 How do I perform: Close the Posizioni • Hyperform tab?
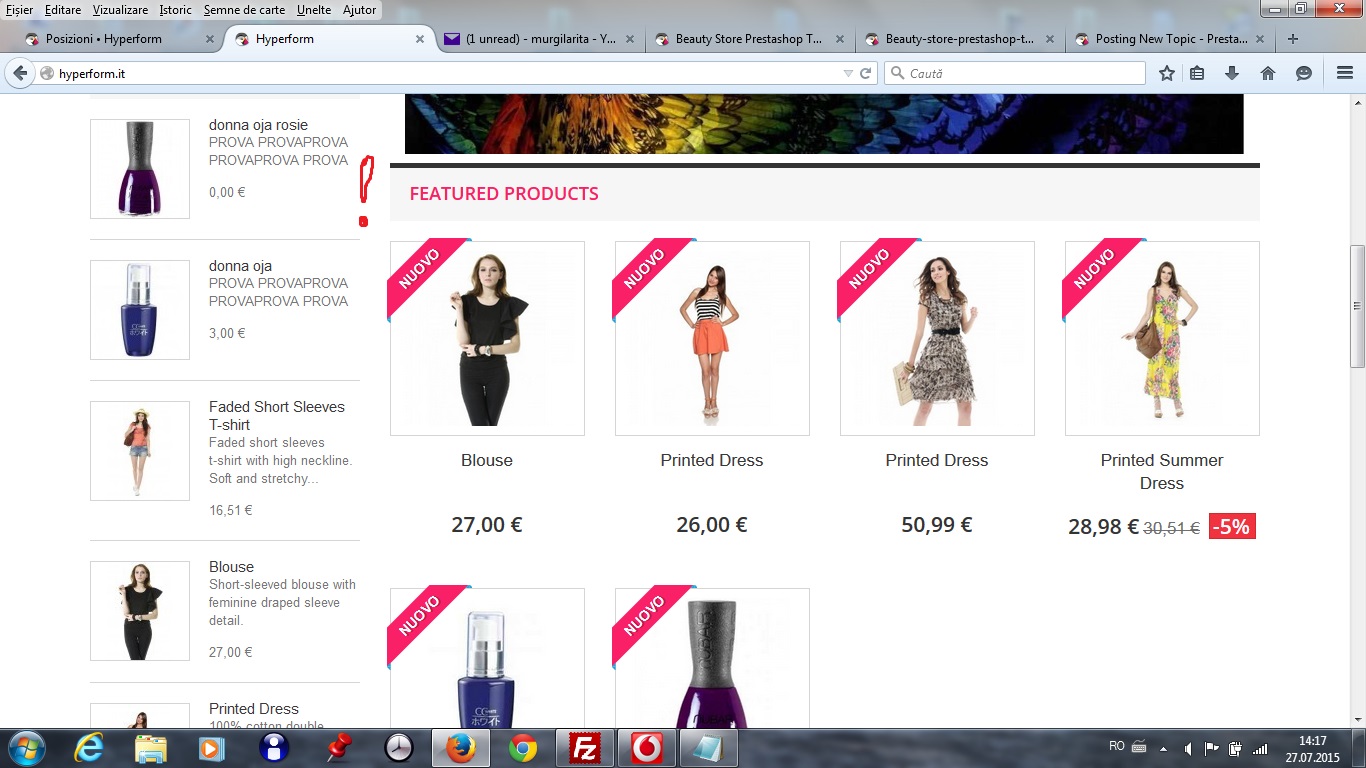point(210,39)
